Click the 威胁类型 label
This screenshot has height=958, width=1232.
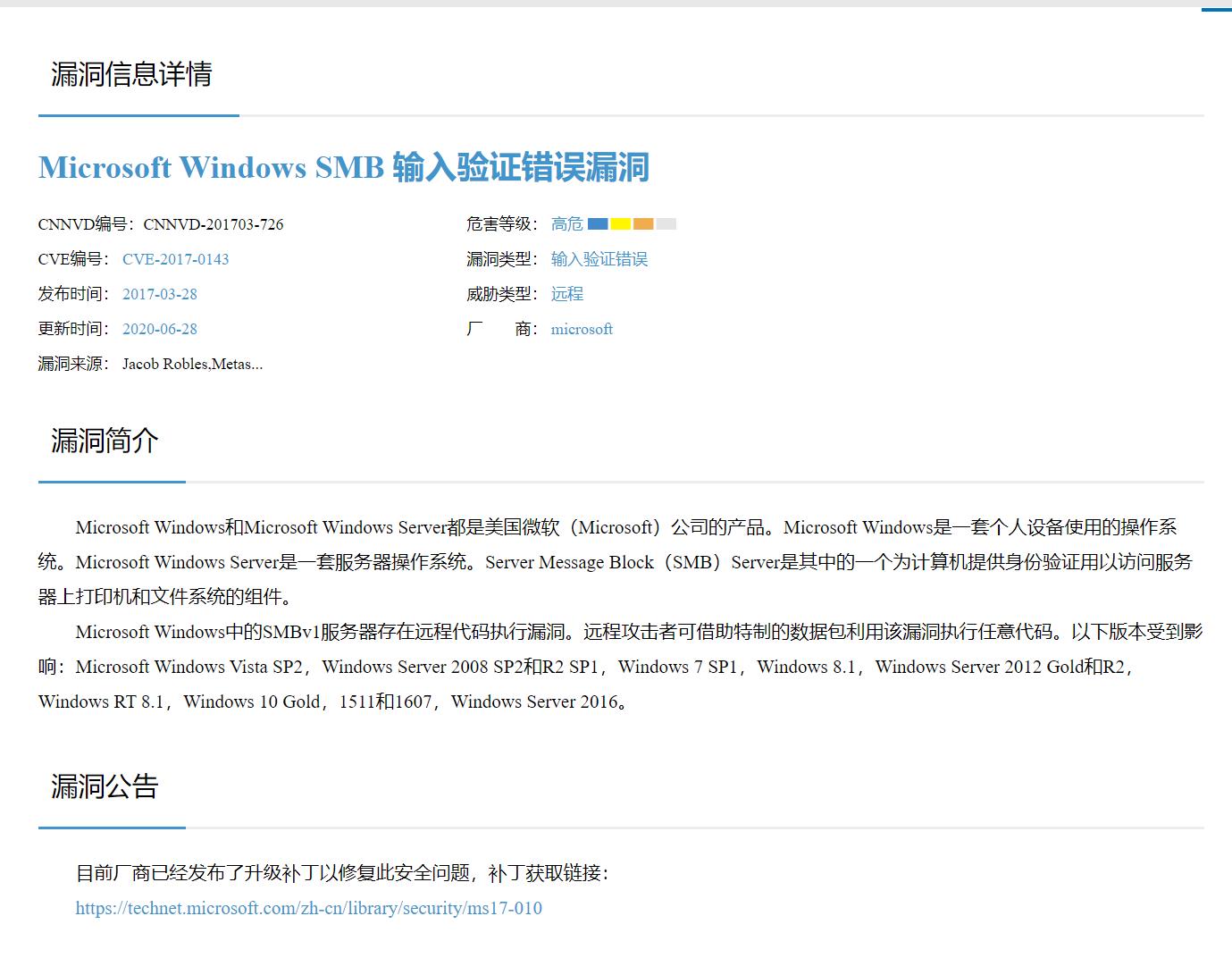pos(501,294)
